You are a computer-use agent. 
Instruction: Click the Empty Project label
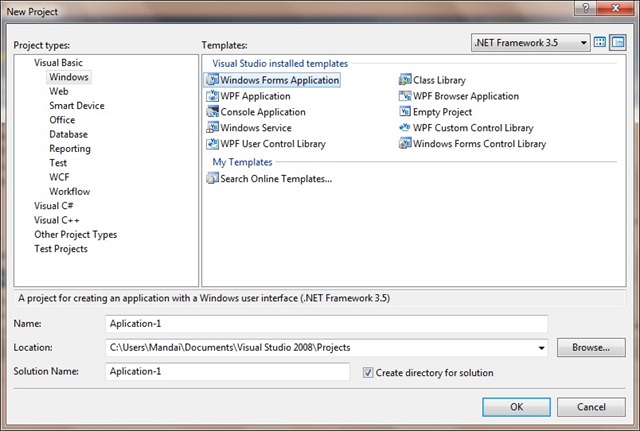point(442,112)
